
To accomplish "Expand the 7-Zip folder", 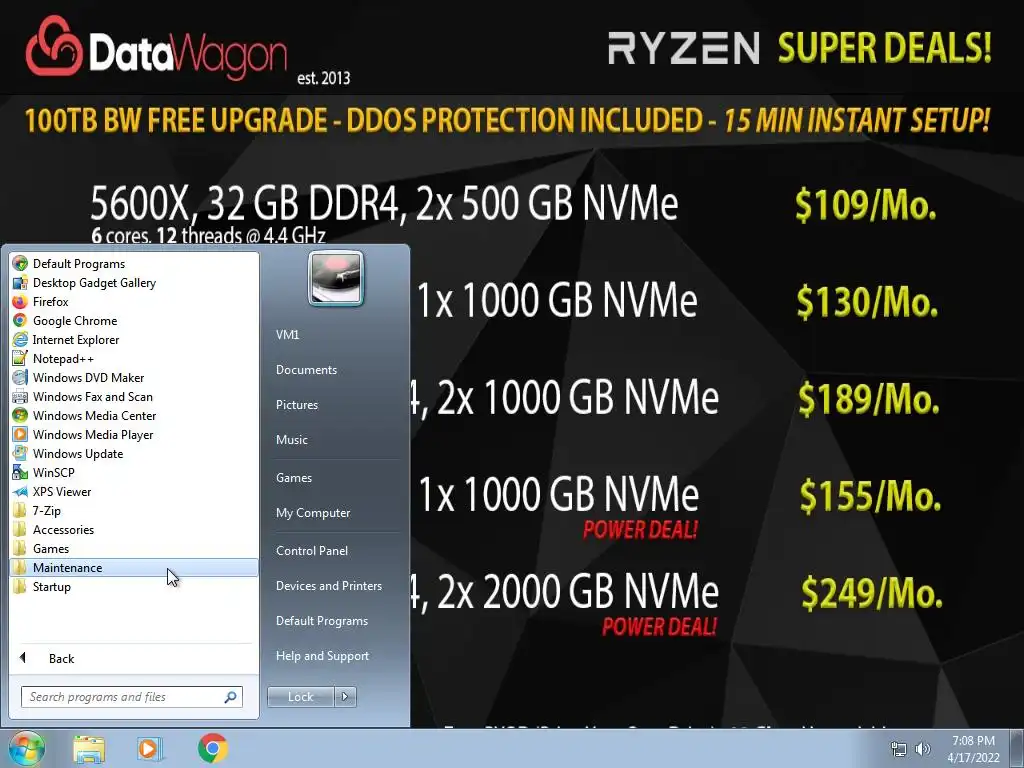I will (x=134, y=511).
